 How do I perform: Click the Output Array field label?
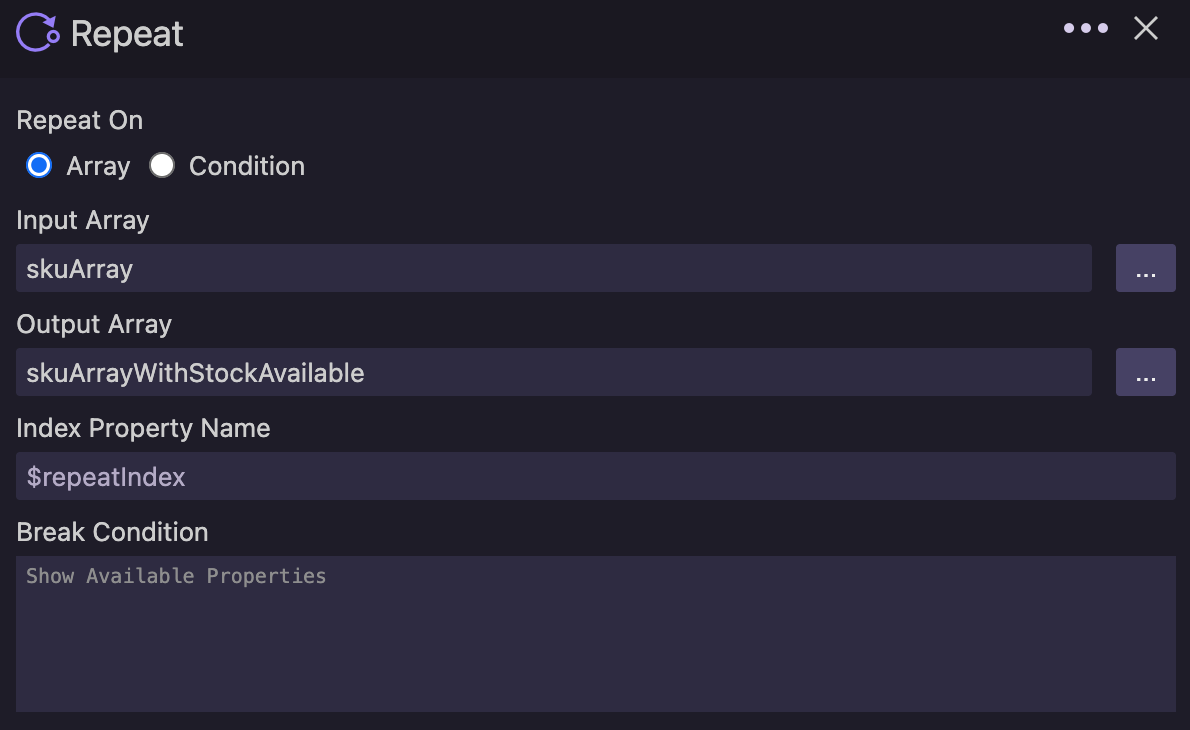pyautogui.click(x=94, y=324)
